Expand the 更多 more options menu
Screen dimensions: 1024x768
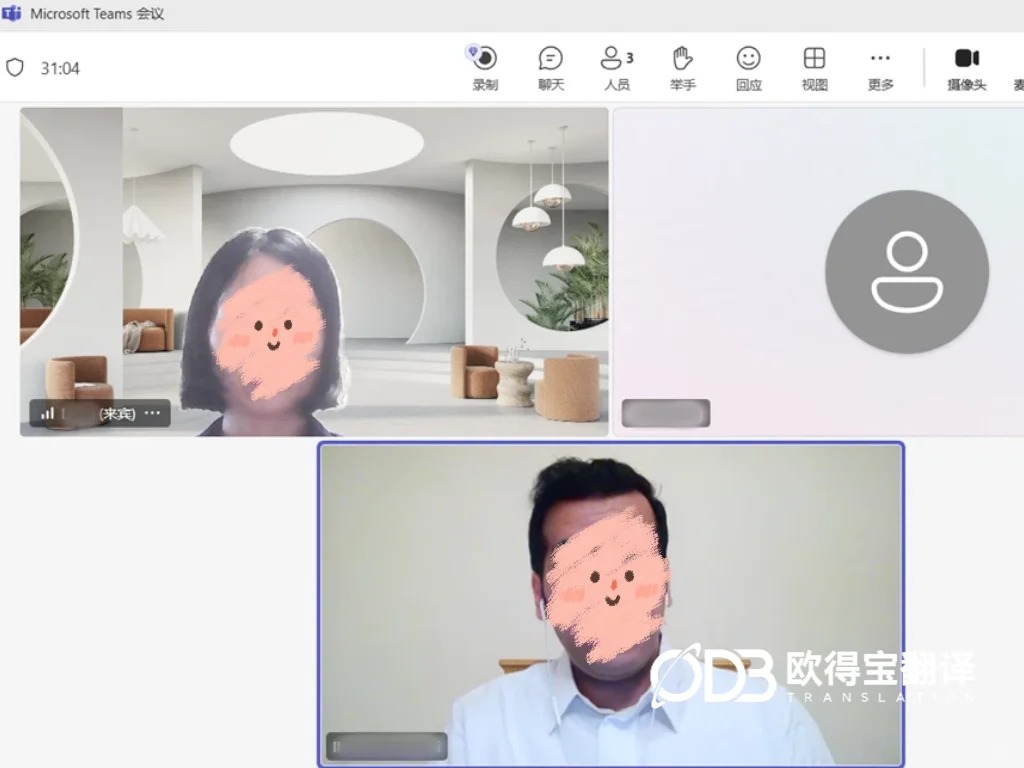[880, 68]
